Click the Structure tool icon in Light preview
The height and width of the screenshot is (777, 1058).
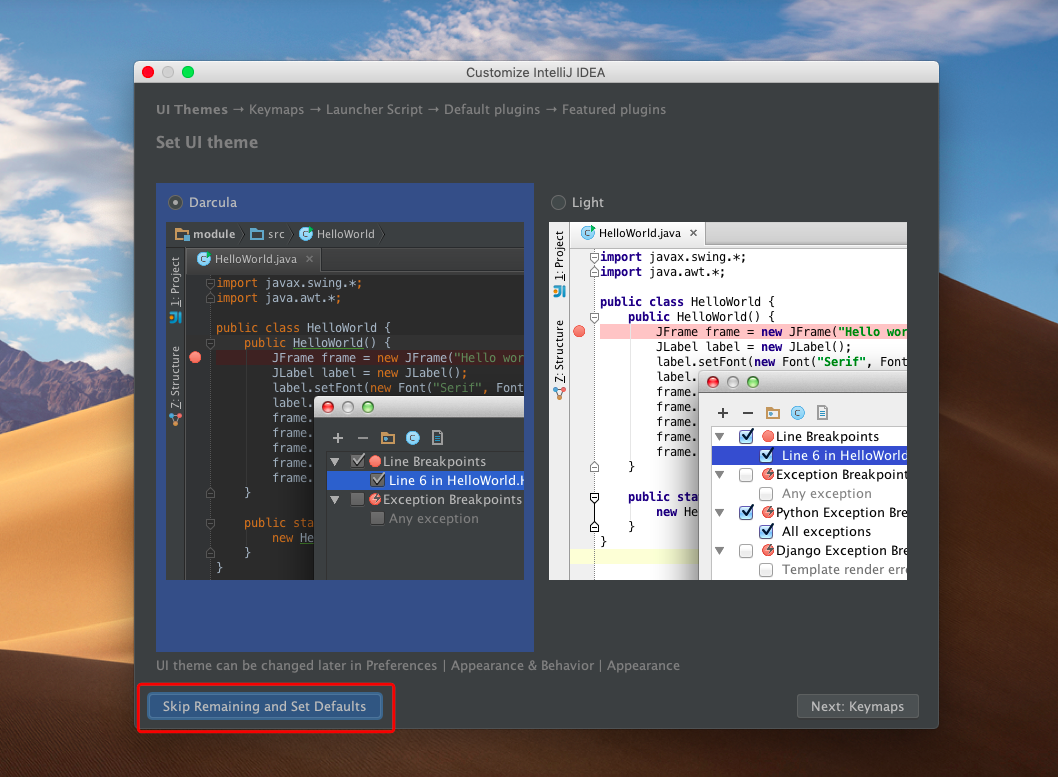click(x=559, y=393)
